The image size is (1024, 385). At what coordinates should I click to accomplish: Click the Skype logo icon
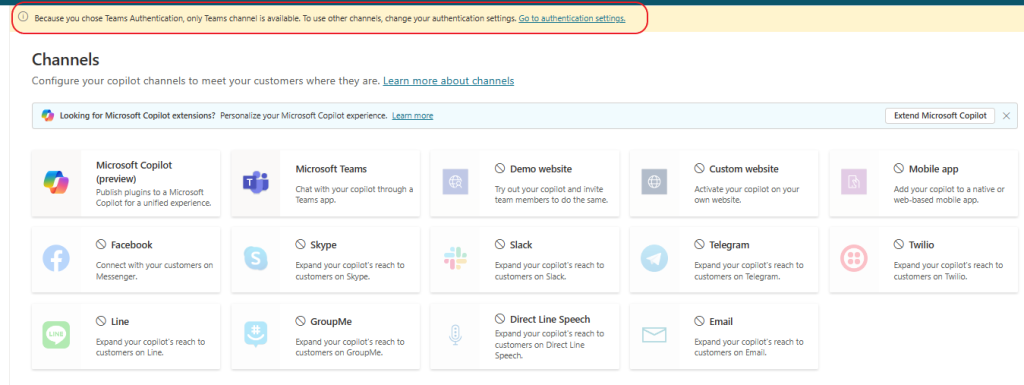[x=256, y=258]
